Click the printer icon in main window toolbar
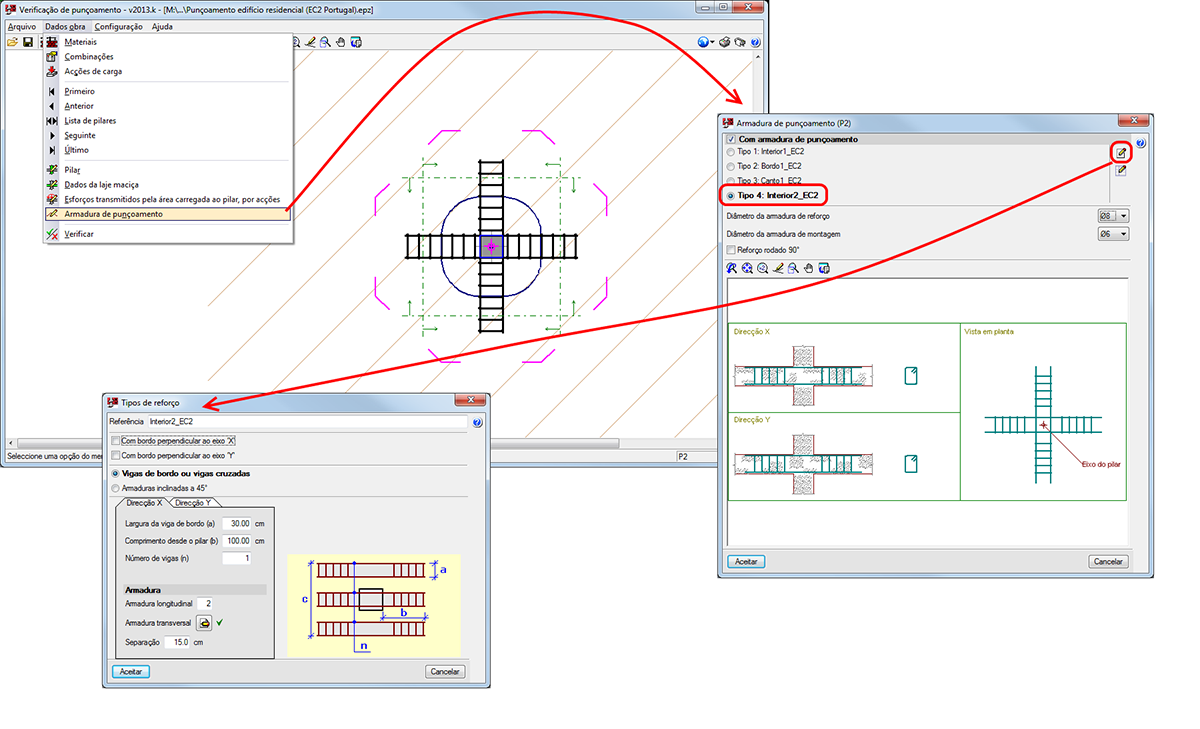The height and width of the screenshot is (729, 1200). pyautogui.click(x=725, y=43)
